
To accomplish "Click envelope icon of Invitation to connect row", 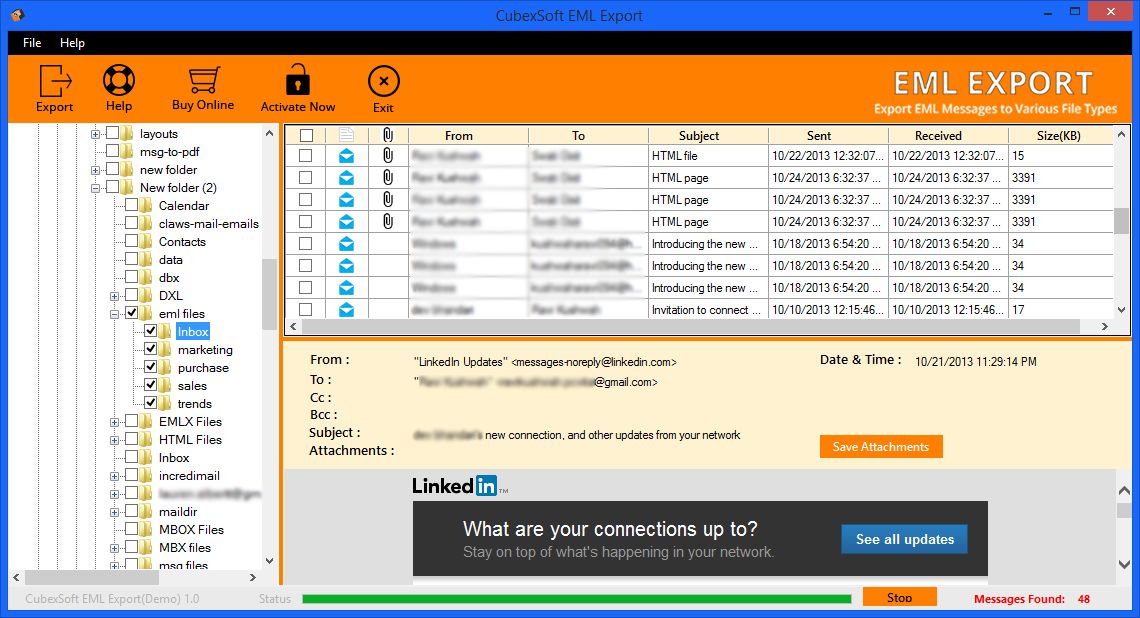I will click(x=347, y=310).
